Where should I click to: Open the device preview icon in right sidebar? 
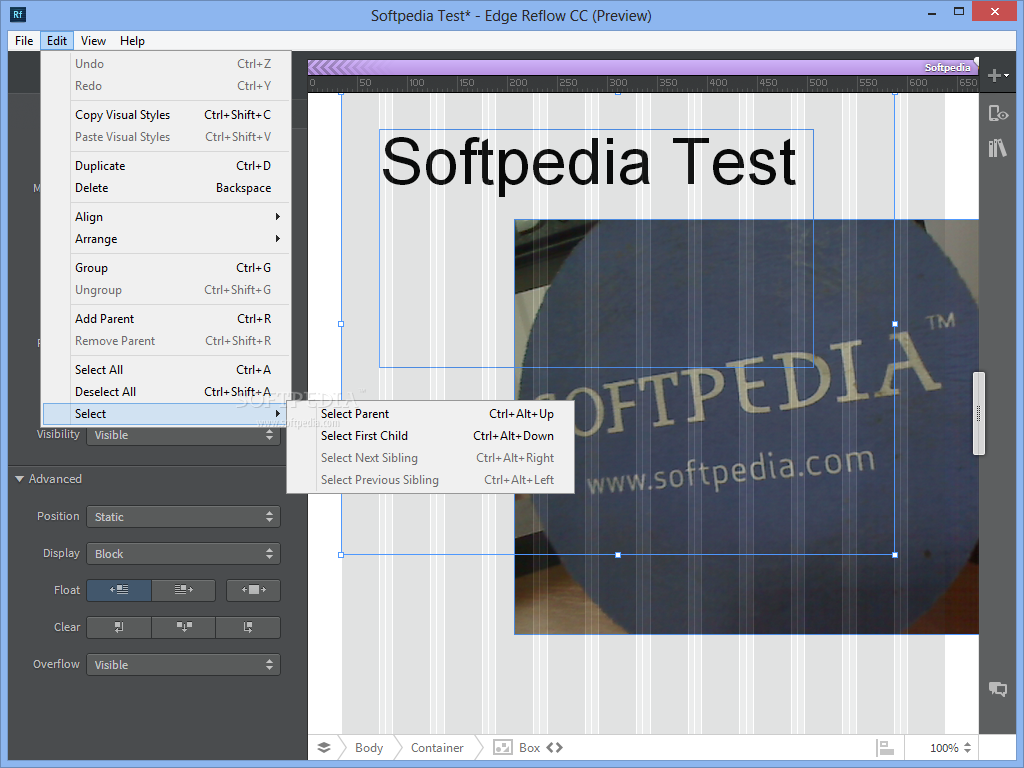click(x=998, y=114)
